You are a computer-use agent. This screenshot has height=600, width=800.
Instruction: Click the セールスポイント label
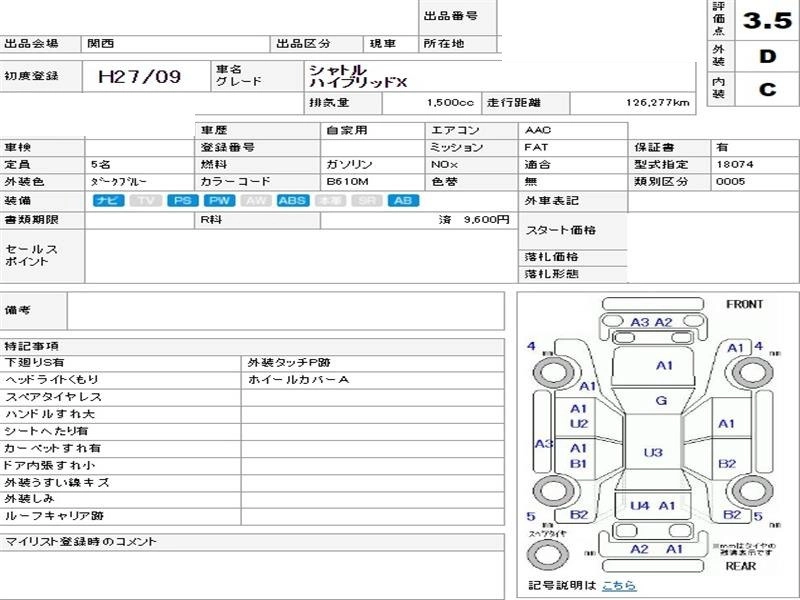pyautogui.click(x=32, y=255)
